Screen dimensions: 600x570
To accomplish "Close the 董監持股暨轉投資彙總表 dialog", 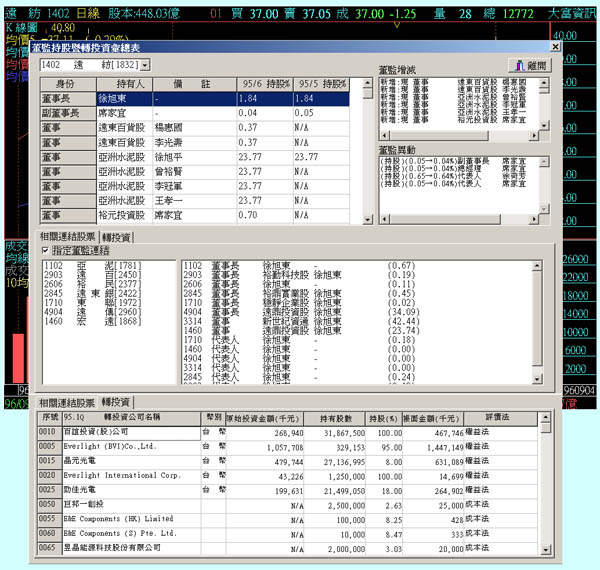I will pos(555,47).
